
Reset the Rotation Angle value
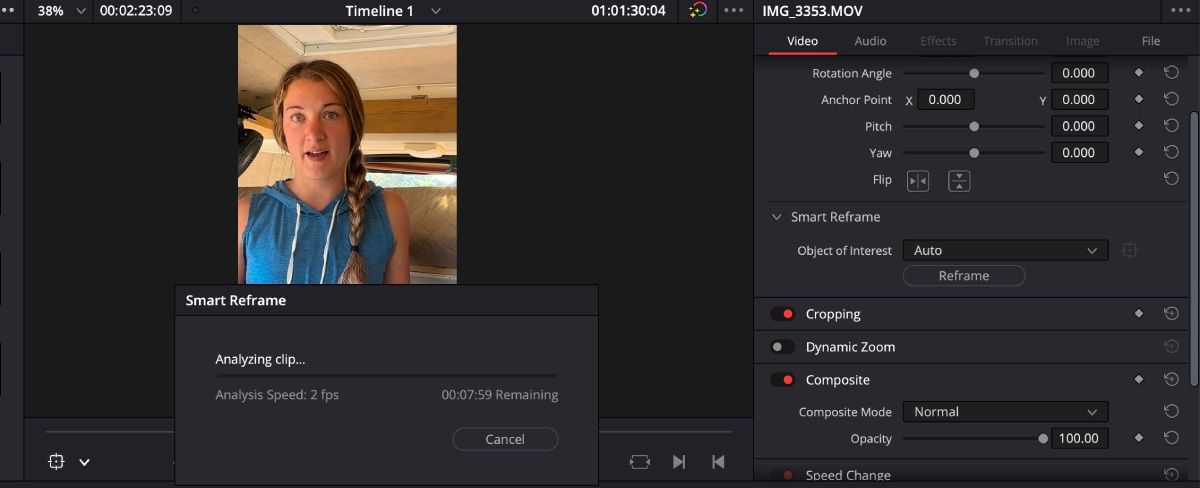tap(1171, 73)
